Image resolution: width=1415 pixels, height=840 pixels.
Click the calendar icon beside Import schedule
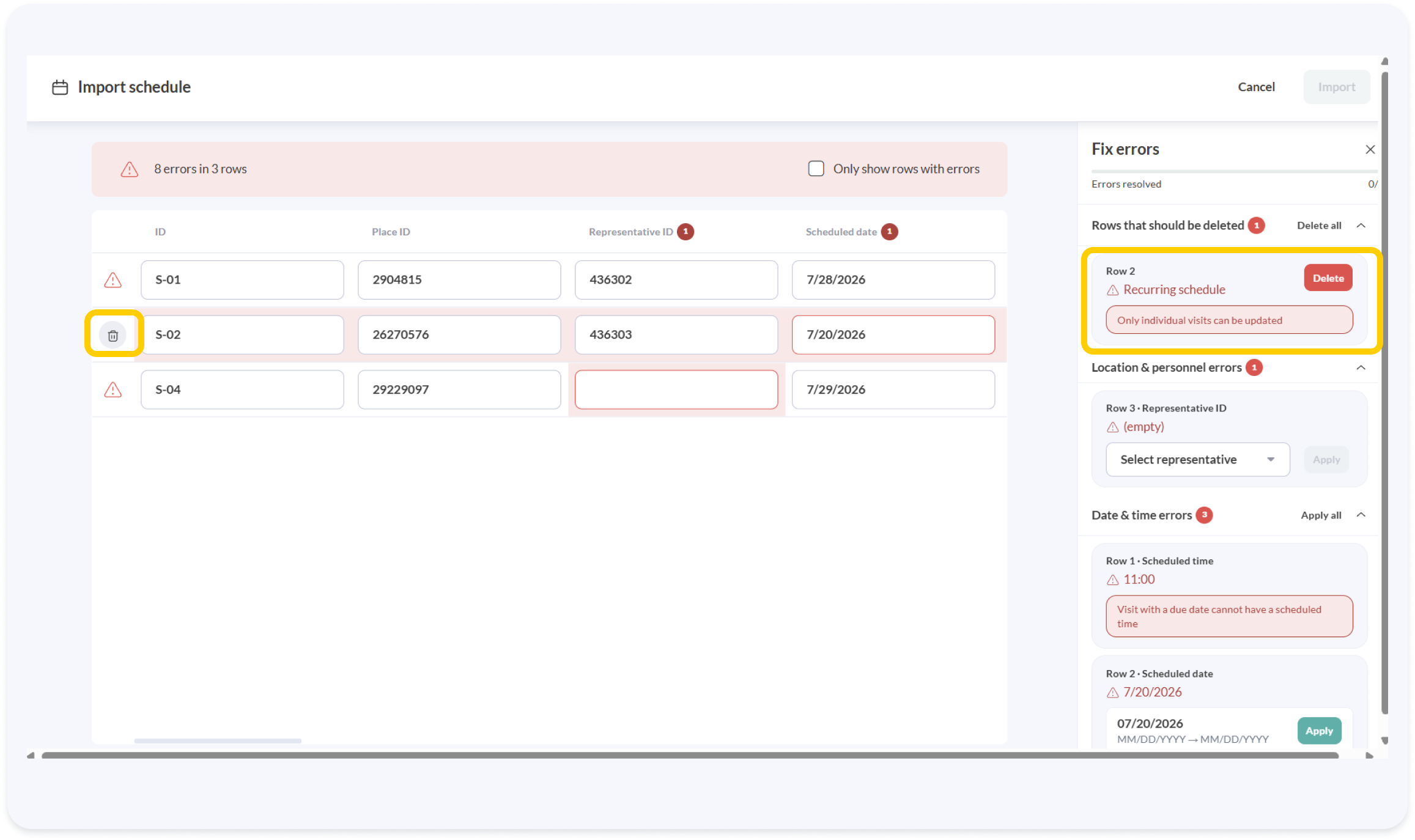[60, 87]
